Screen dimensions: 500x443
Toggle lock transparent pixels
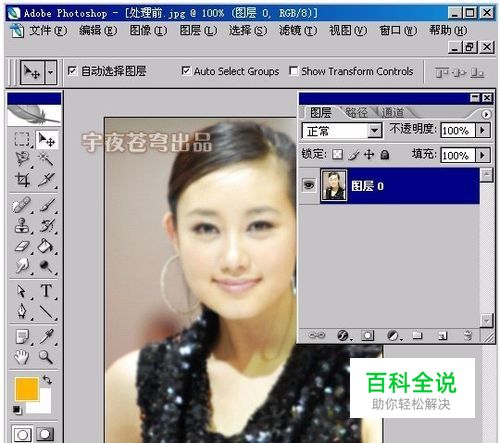click(337, 155)
